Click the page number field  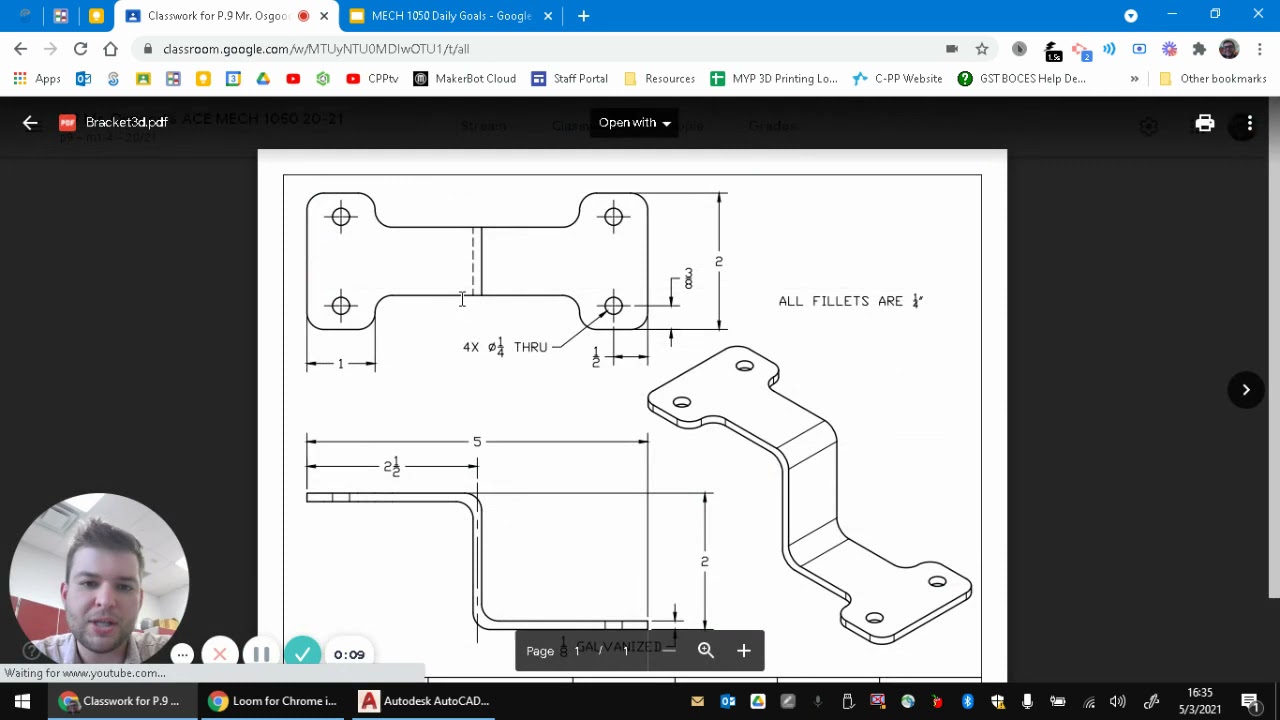(577, 651)
